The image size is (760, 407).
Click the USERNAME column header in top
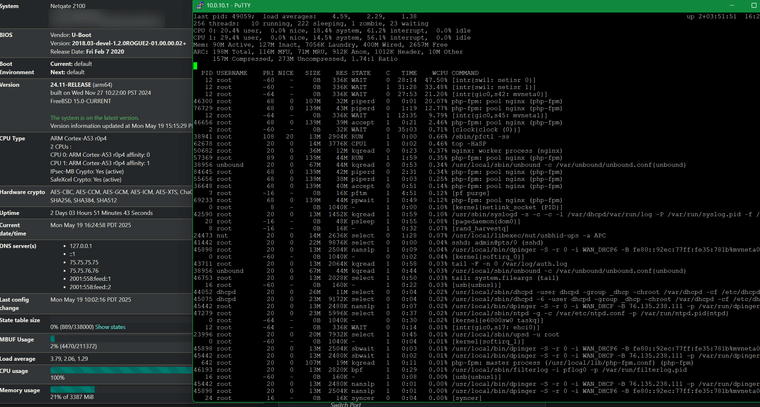point(232,73)
